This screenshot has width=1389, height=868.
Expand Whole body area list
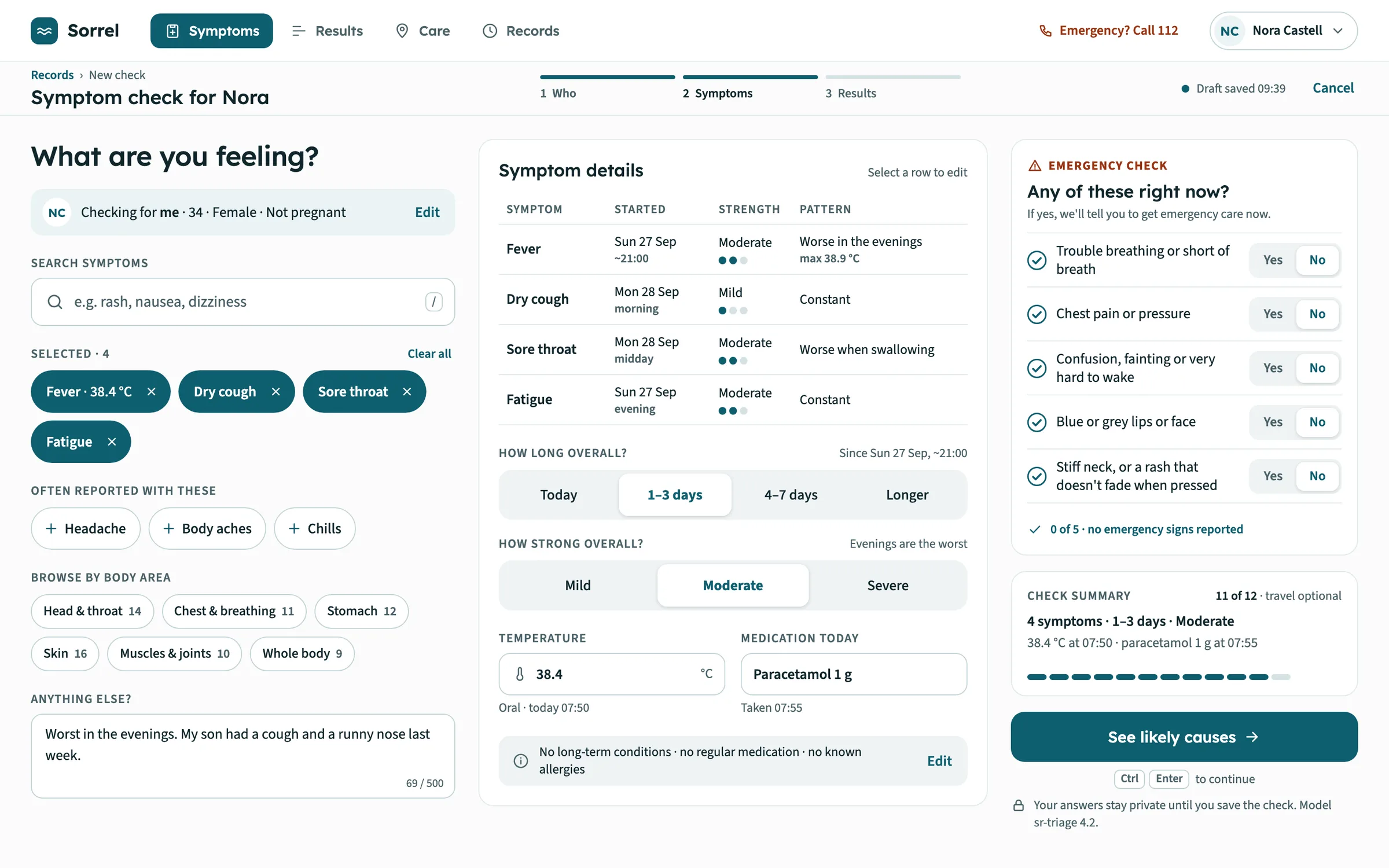pos(302,653)
